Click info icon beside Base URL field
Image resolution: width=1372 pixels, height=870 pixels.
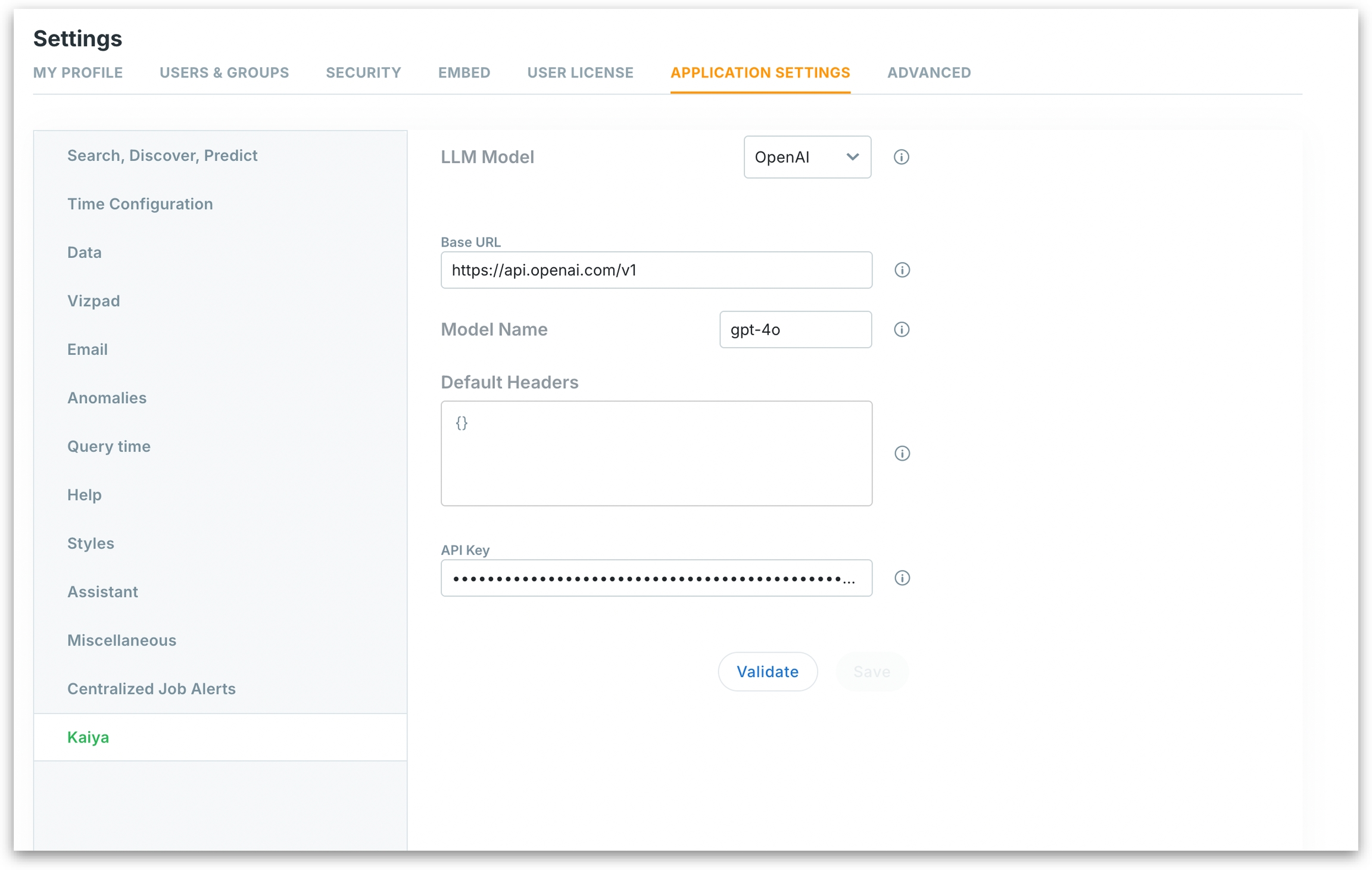click(x=902, y=270)
